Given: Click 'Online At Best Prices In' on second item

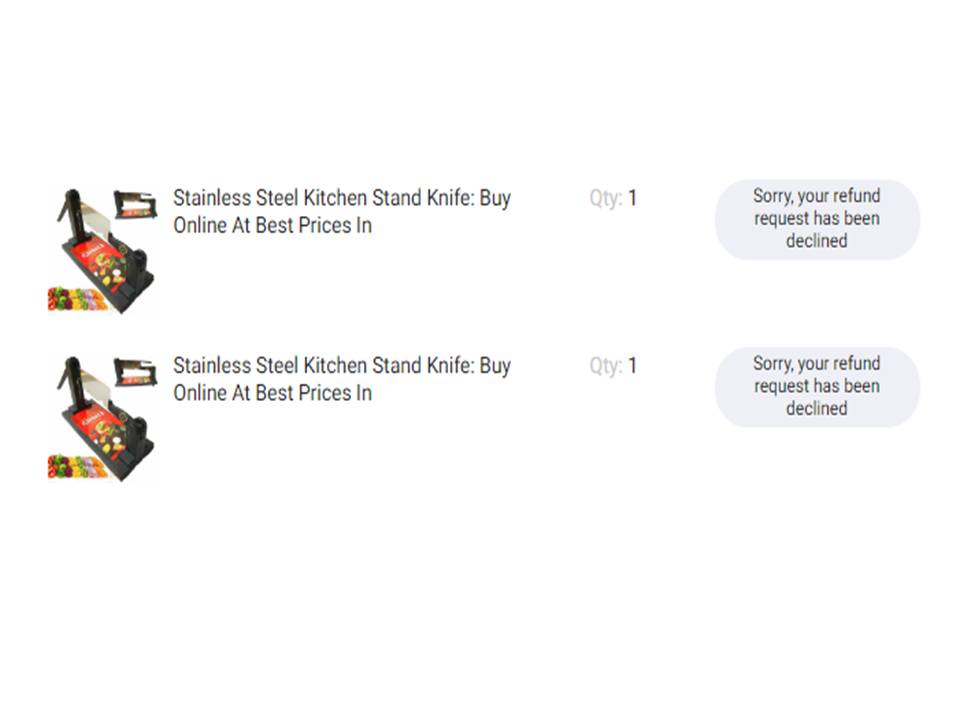Looking at the screenshot, I should coord(272,393).
